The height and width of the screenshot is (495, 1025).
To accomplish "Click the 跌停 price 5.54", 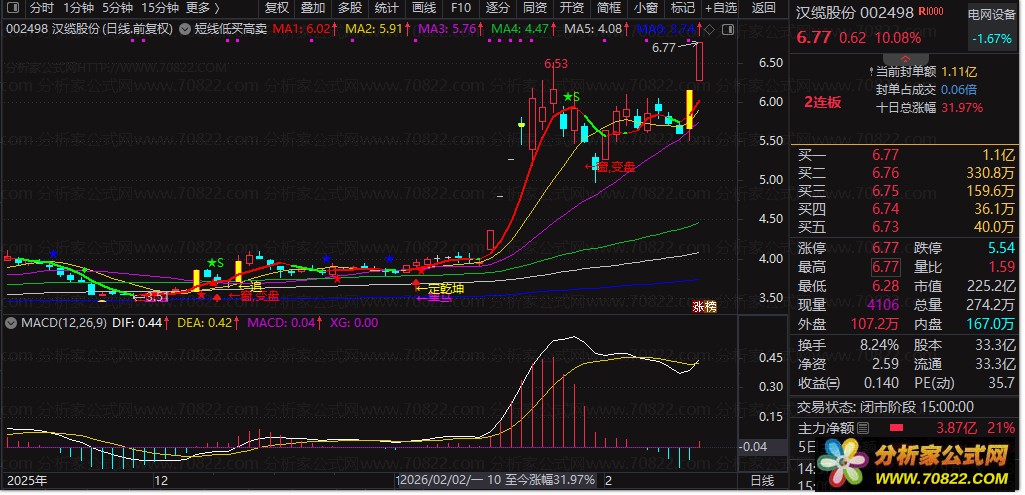I will click(1001, 248).
